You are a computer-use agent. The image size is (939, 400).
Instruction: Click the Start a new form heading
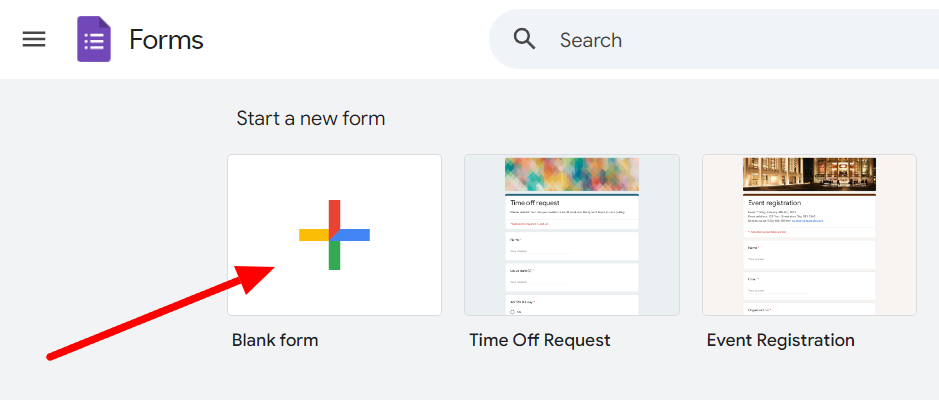click(x=311, y=119)
